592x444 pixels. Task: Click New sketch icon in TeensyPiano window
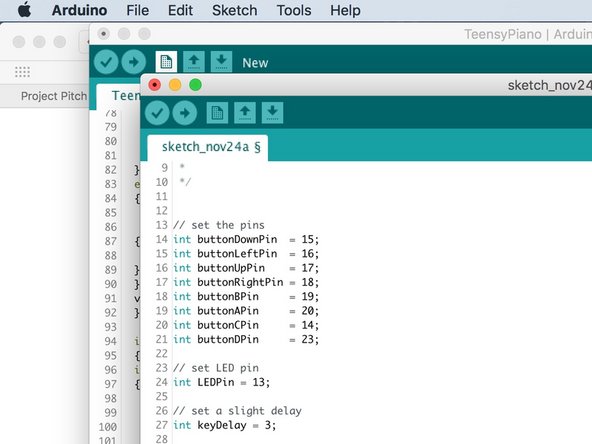(166, 62)
